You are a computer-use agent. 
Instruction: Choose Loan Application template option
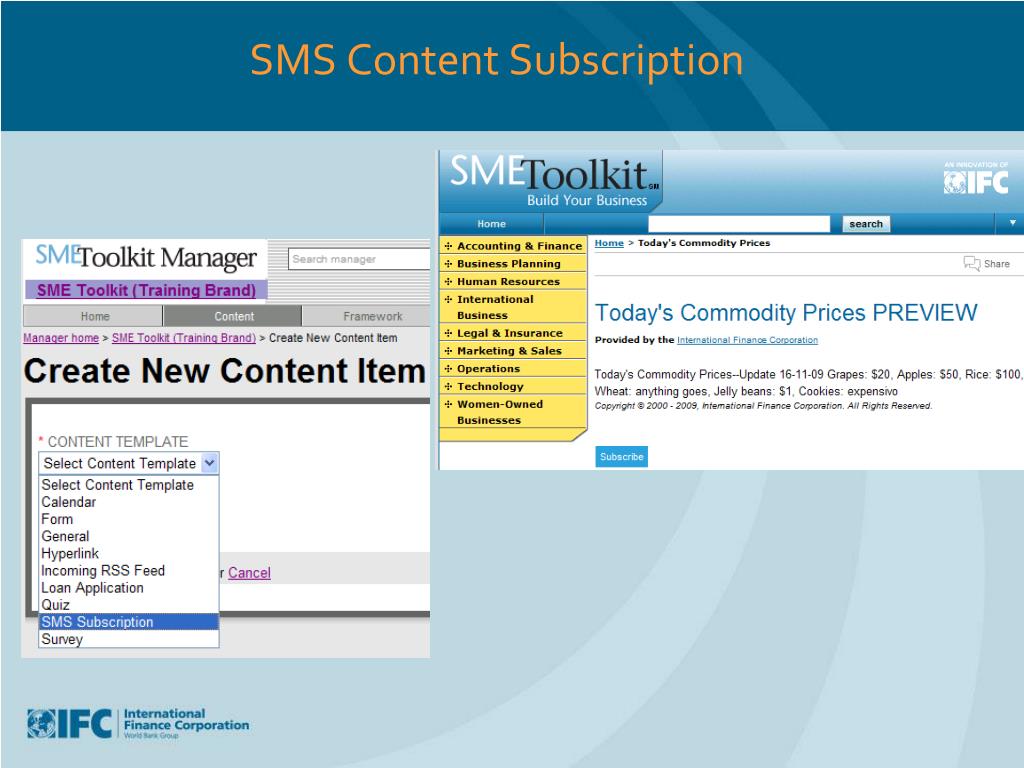coord(93,588)
